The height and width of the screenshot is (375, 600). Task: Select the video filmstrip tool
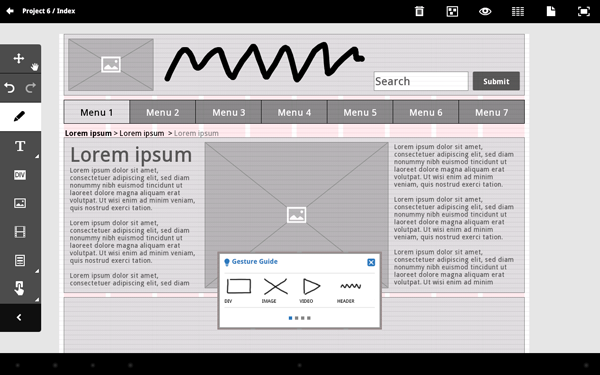tap(20, 232)
